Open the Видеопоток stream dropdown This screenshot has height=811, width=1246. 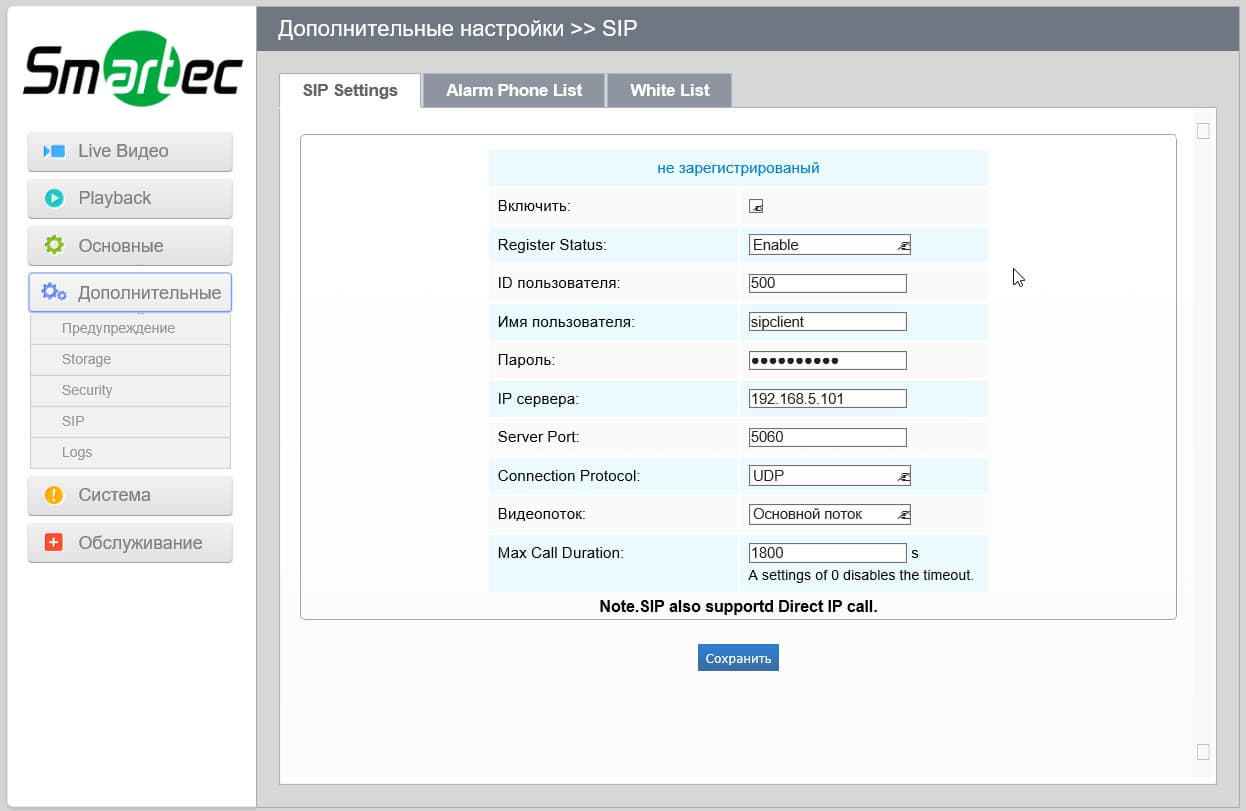point(829,514)
